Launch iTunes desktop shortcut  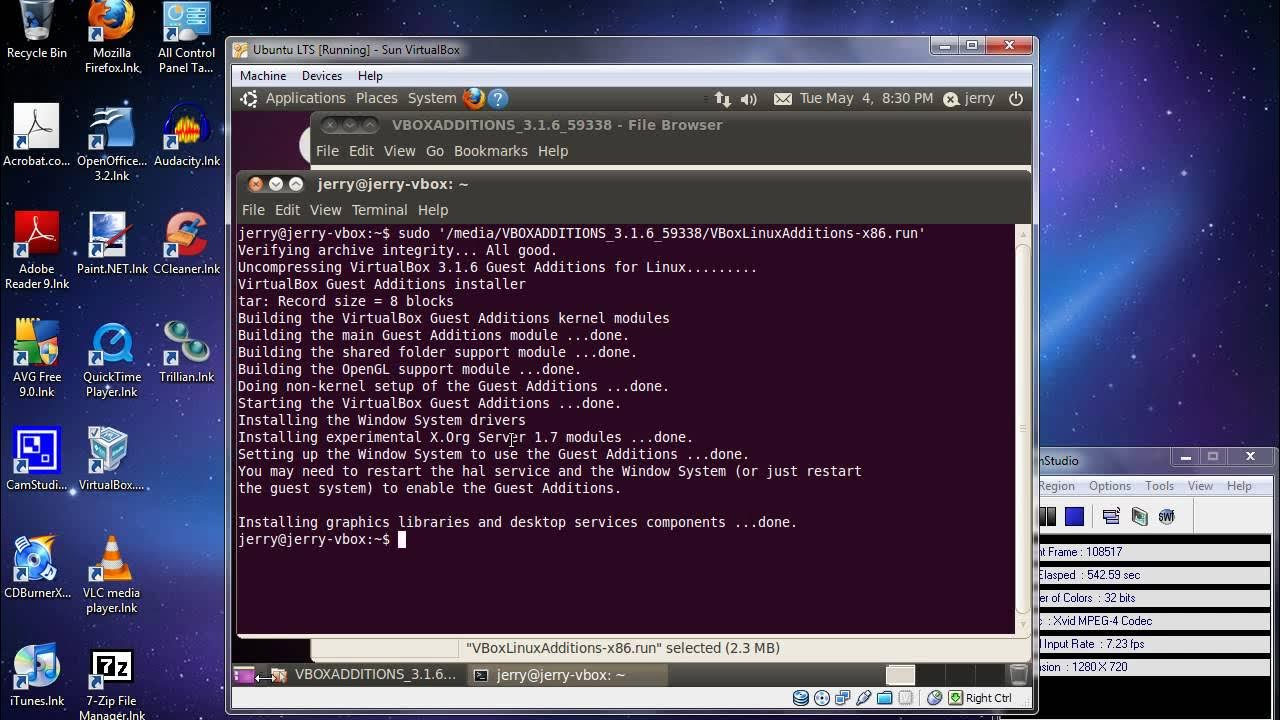click(37, 675)
